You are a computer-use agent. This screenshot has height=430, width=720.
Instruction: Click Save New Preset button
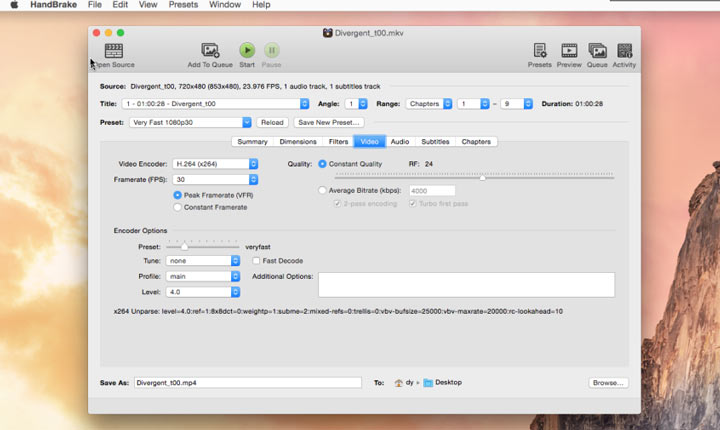tap(329, 123)
